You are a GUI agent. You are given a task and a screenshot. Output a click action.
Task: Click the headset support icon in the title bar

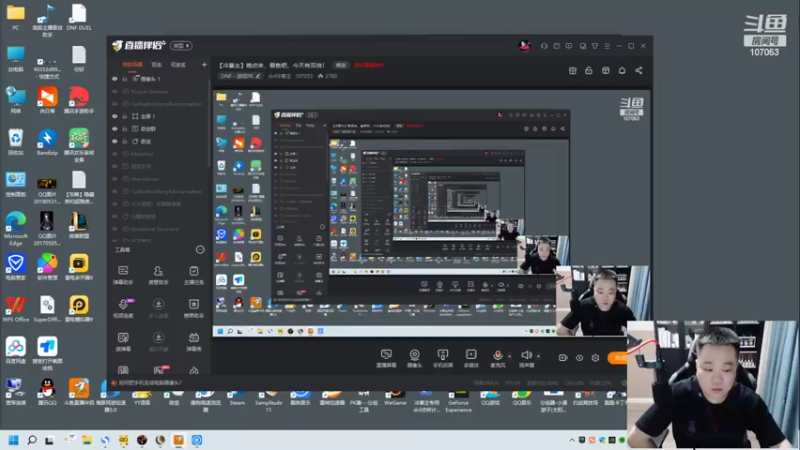(544, 46)
